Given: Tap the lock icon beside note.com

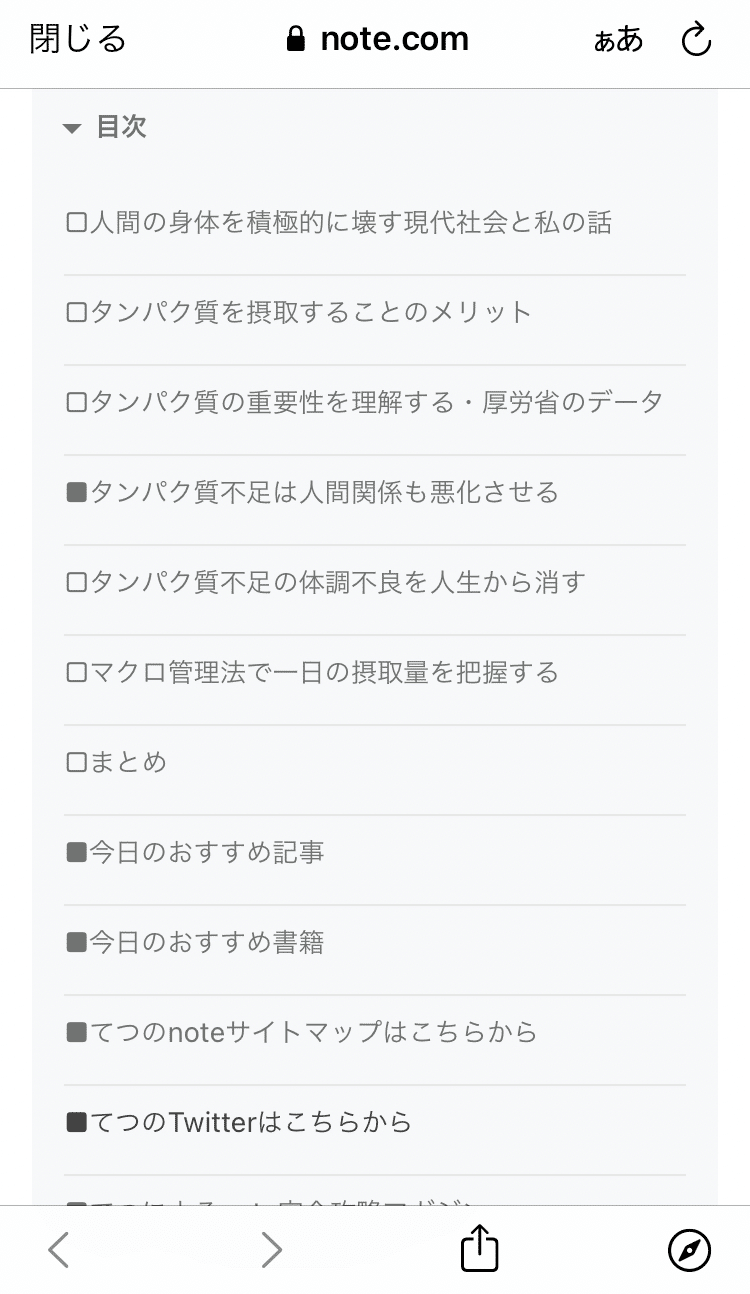Looking at the screenshot, I should tap(295, 40).
